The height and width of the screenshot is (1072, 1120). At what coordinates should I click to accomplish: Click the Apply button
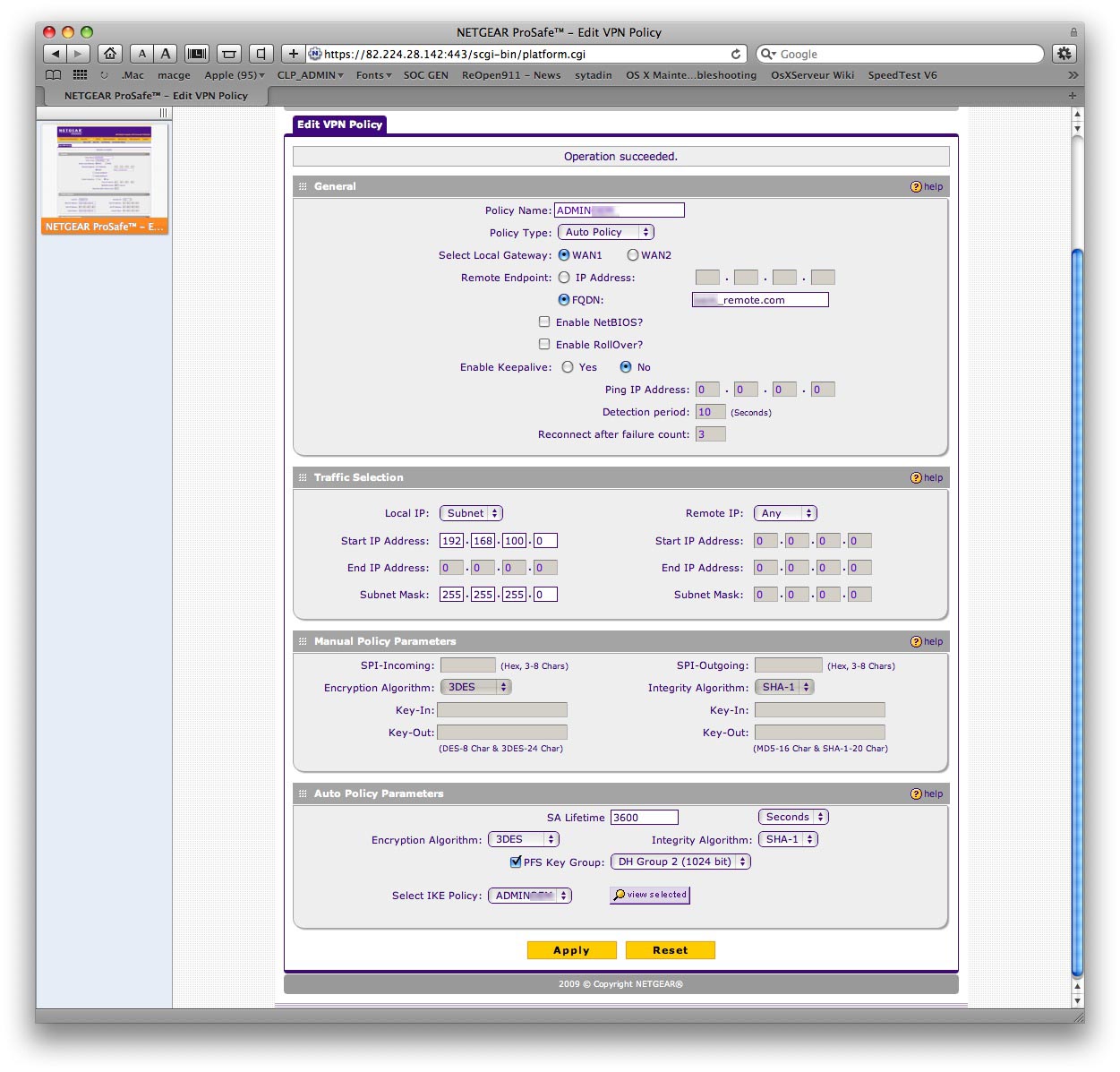pyautogui.click(x=572, y=950)
